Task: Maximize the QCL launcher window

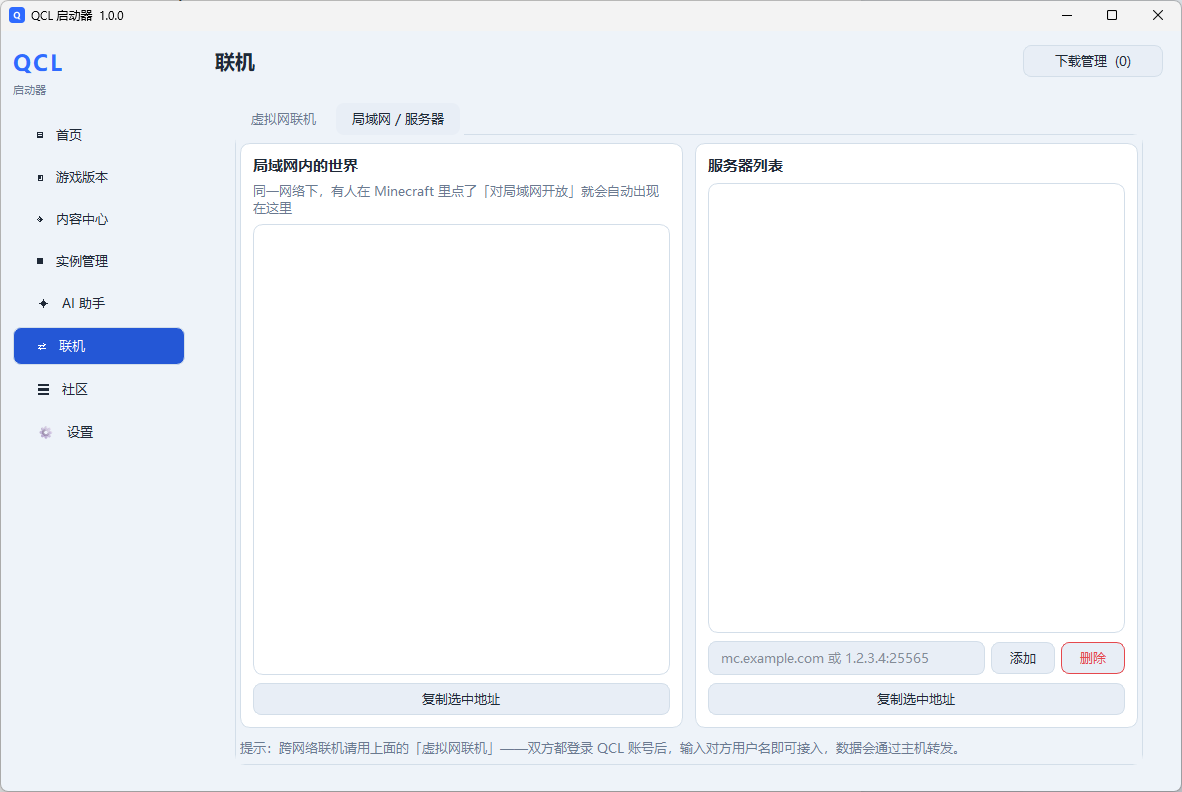Action: (1112, 15)
